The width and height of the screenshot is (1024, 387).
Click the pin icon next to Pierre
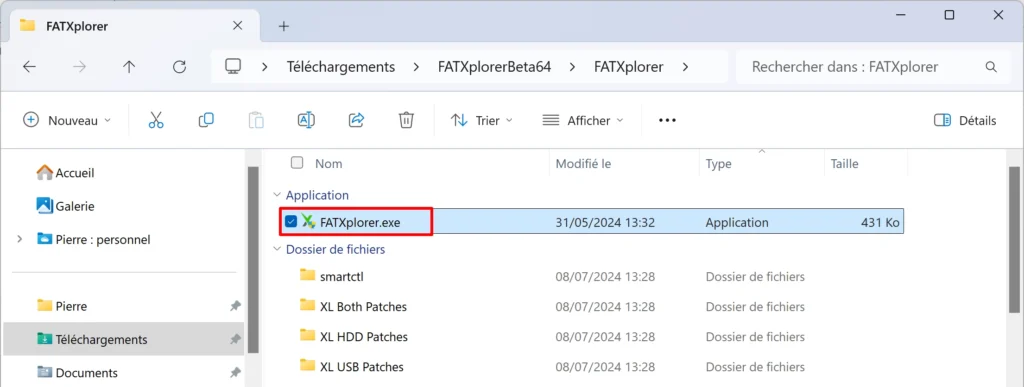235,306
